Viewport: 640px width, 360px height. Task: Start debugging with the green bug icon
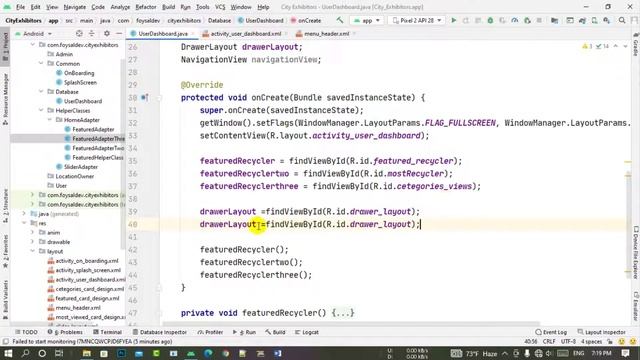(x=490, y=20)
